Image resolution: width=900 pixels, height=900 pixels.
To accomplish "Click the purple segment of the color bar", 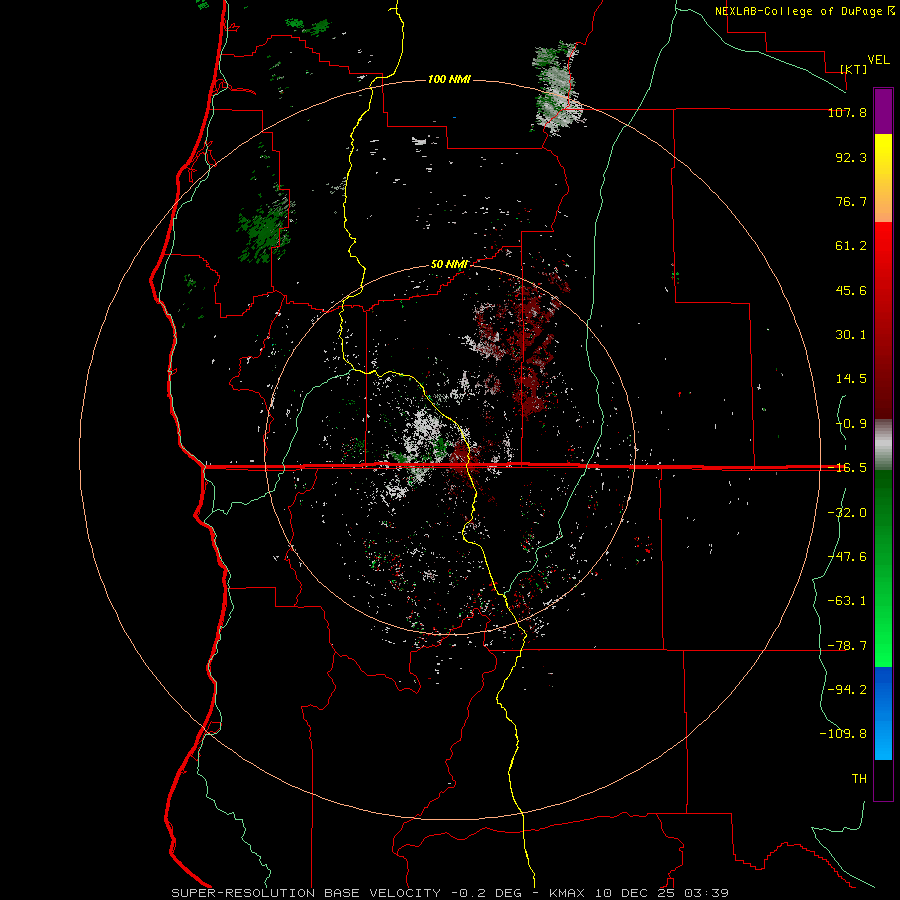I will coord(883,111).
